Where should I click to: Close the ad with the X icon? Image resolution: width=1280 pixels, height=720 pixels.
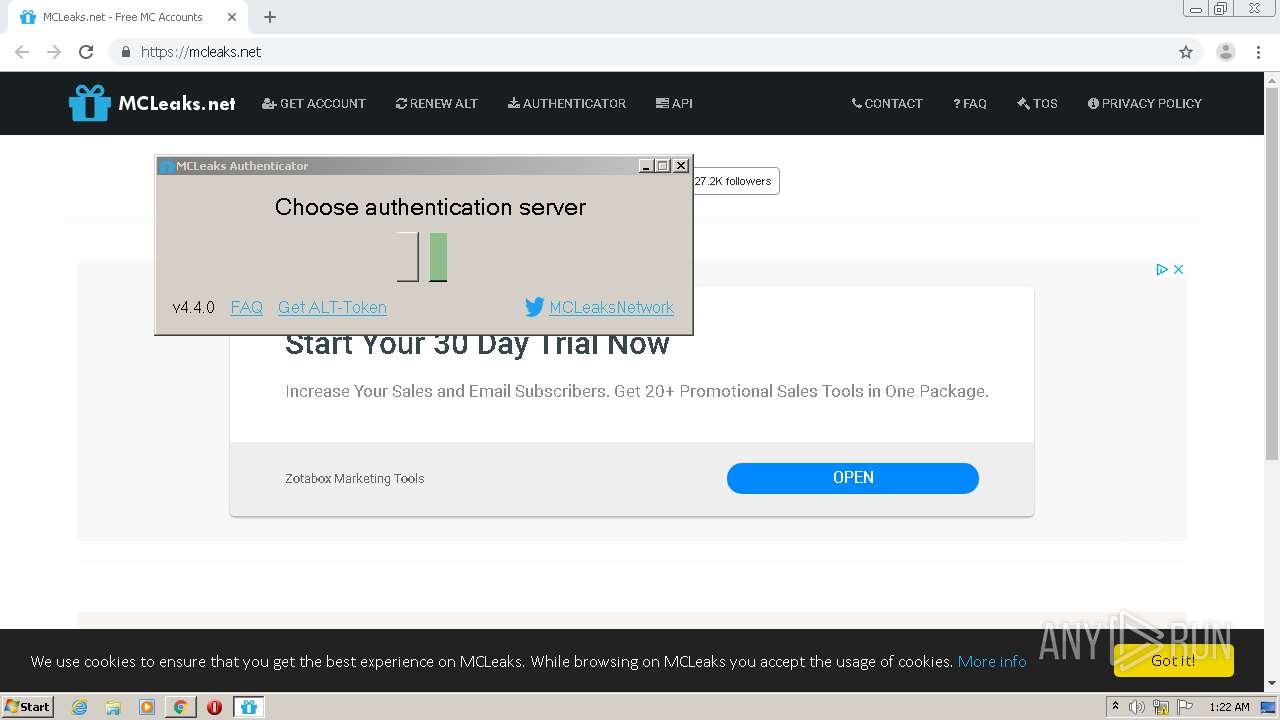1178,269
